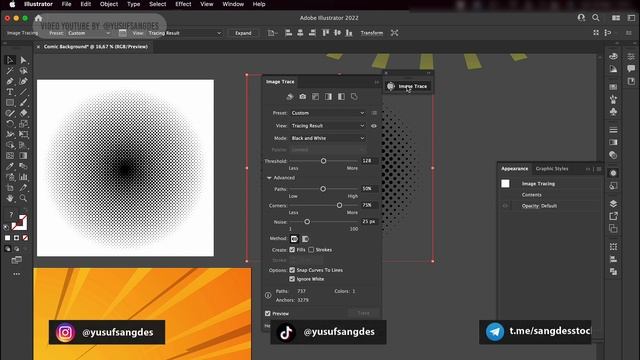Open the Effect menu
Image resolution: width=640 pixels, height=360 pixels.
183,4
